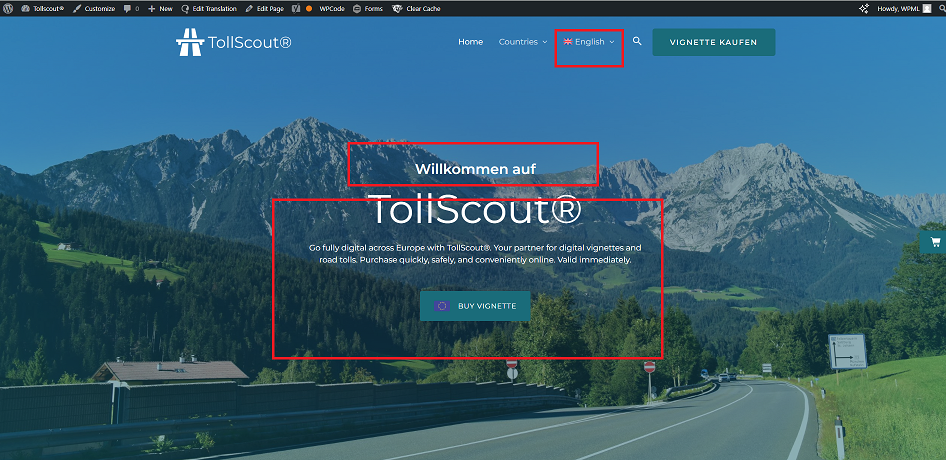Open the English language switcher
This screenshot has width=946, height=460.
(x=589, y=42)
